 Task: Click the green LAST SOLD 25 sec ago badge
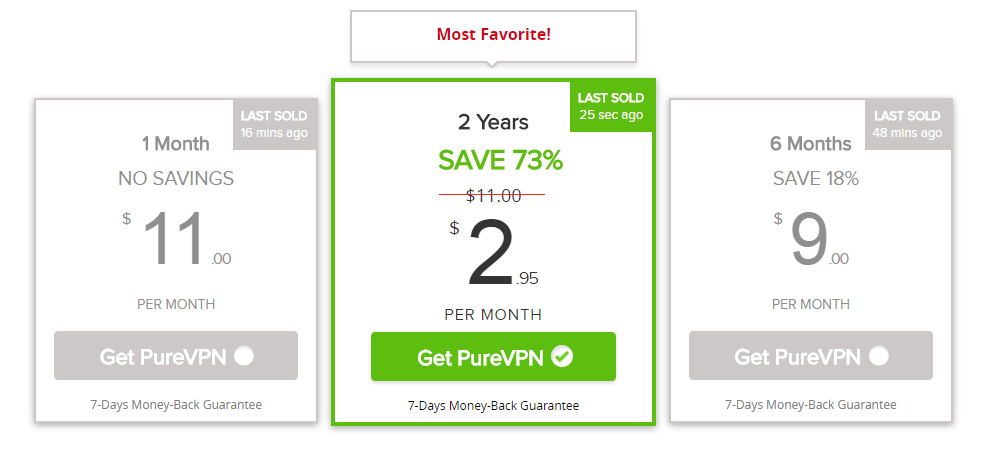pos(611,106)
